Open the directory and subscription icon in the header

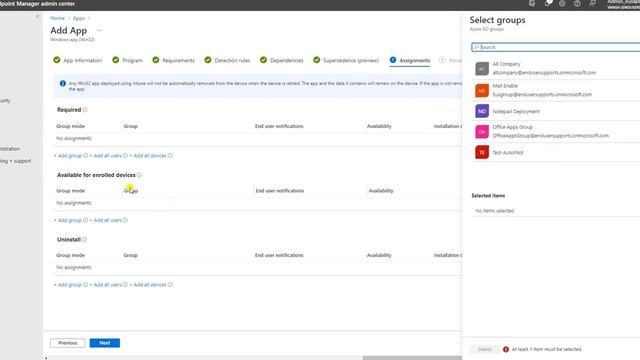(x=532, y=4)
